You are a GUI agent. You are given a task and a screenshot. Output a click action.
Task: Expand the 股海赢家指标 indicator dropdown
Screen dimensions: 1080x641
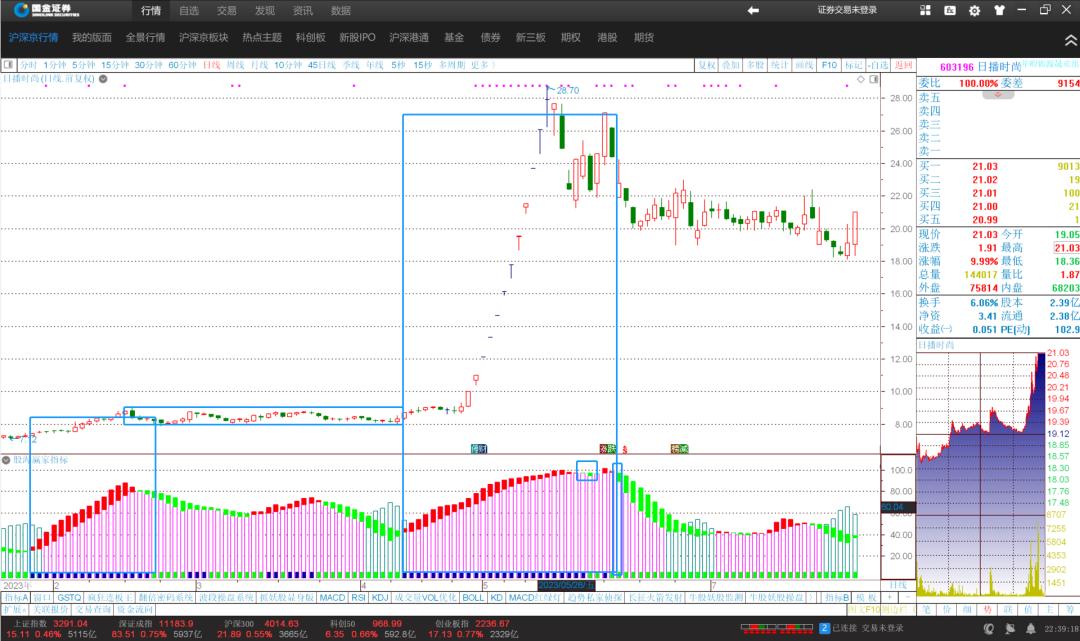click(6, 460)
